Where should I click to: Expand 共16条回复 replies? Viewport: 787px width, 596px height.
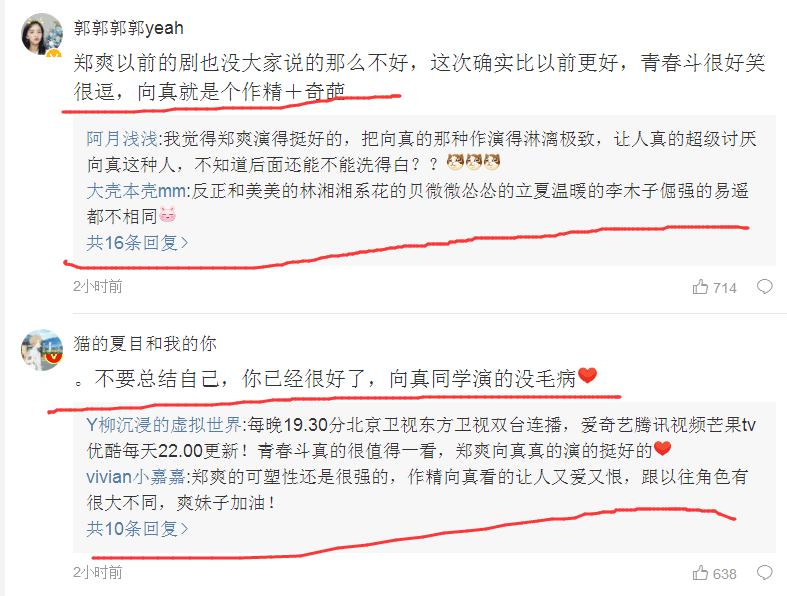pos(138,243)
